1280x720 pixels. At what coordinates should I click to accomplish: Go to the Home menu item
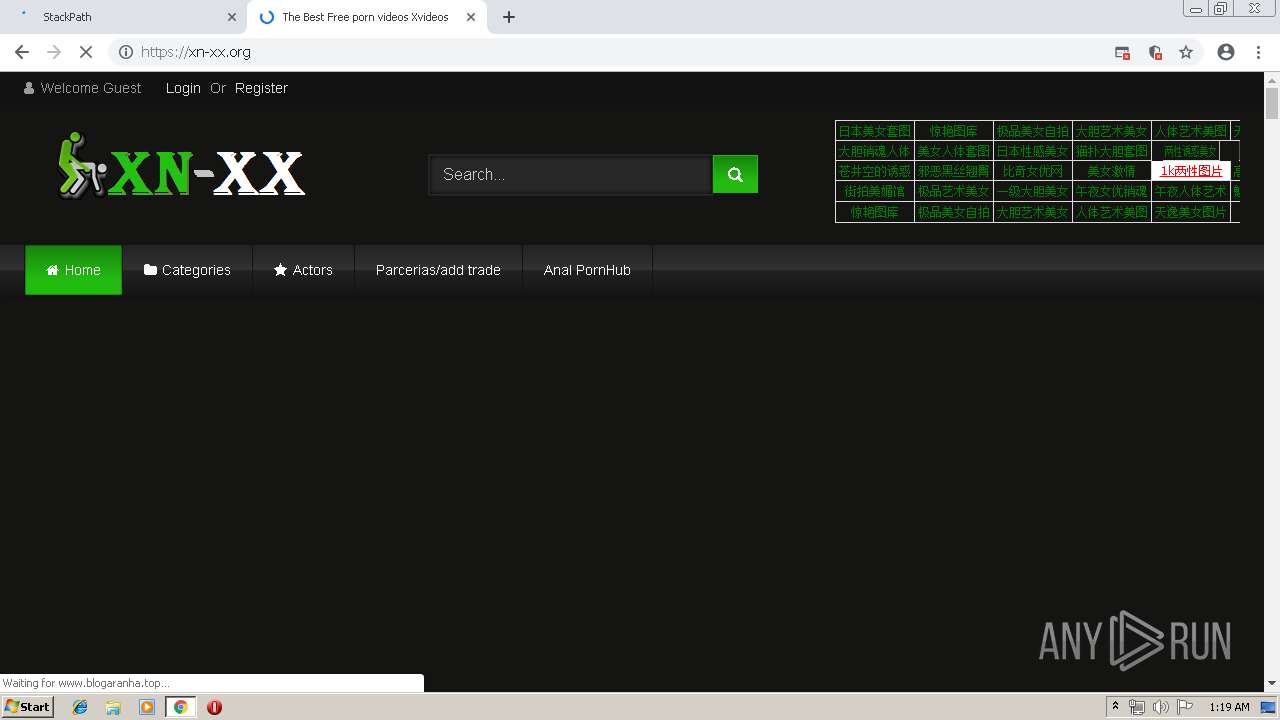(x=73, y=270)
